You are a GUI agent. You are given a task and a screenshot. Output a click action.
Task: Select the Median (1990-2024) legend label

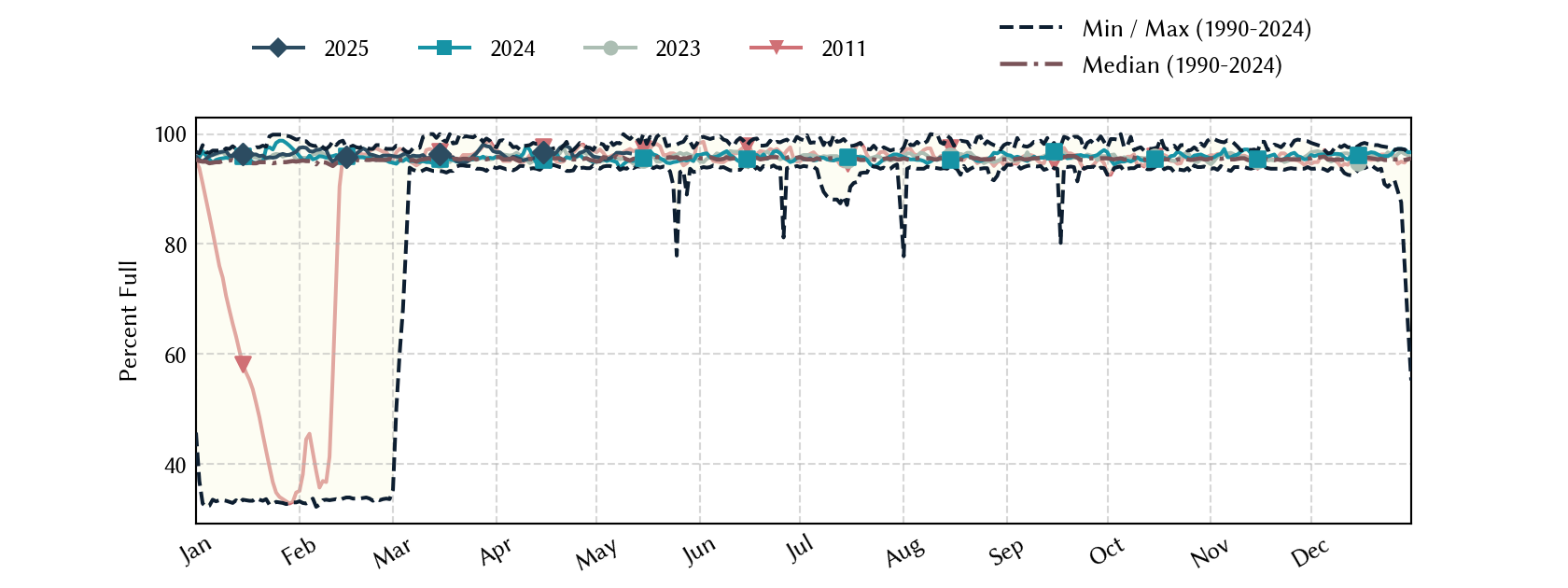click(x=1182, y=65)
